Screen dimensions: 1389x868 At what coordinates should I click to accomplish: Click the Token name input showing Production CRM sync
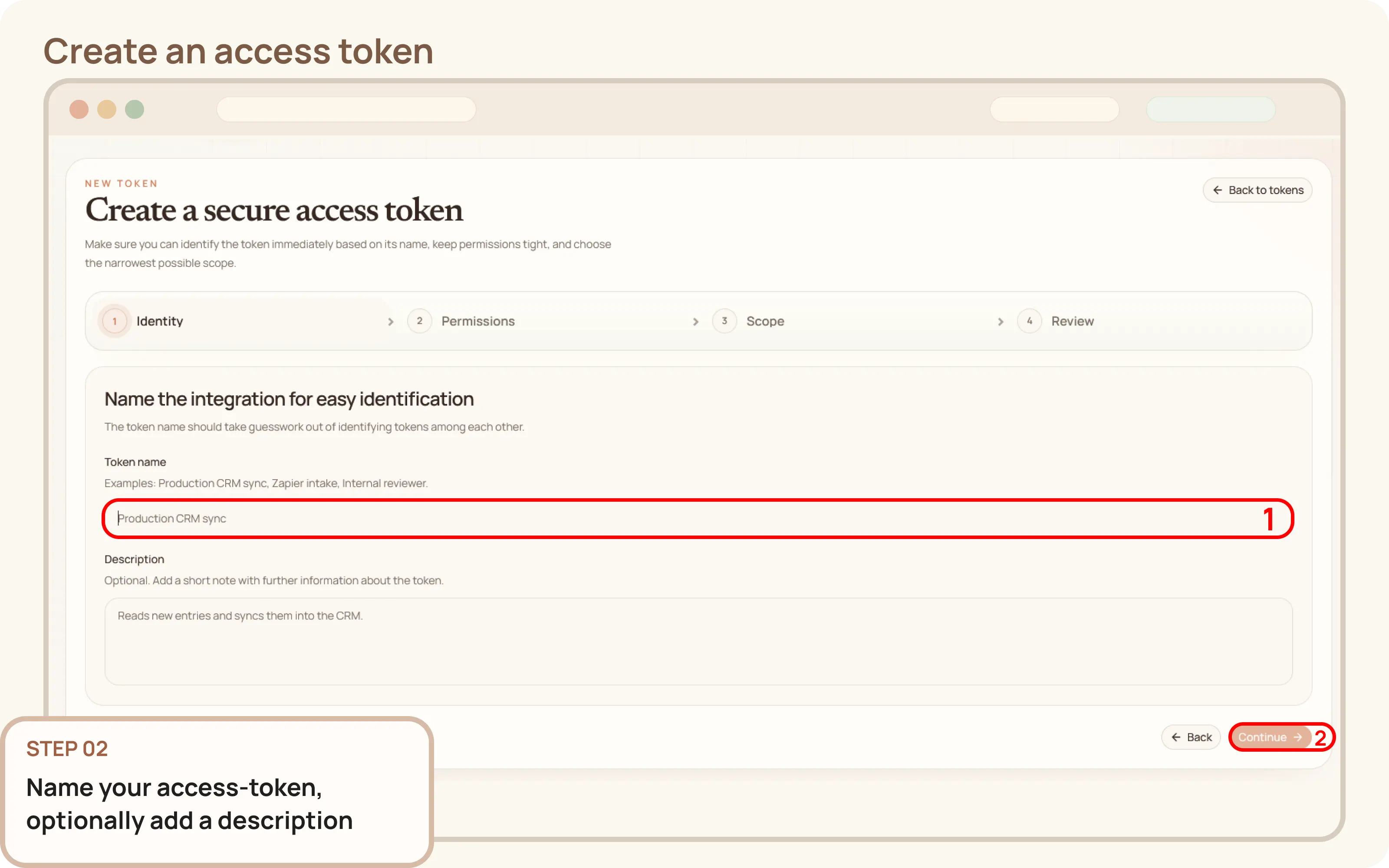(698, 518)
